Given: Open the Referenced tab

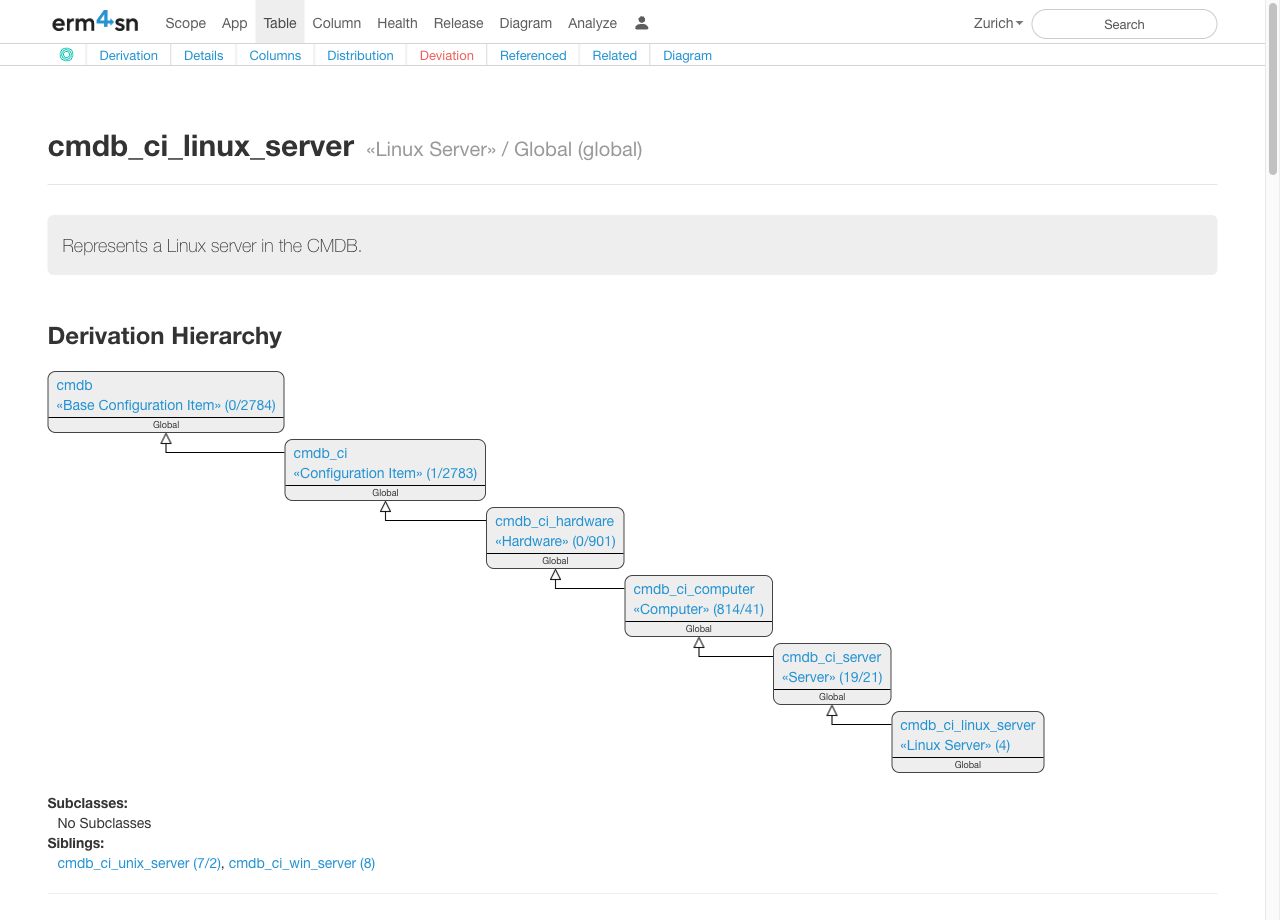Looking at the screenshot, I should [533, 55].
